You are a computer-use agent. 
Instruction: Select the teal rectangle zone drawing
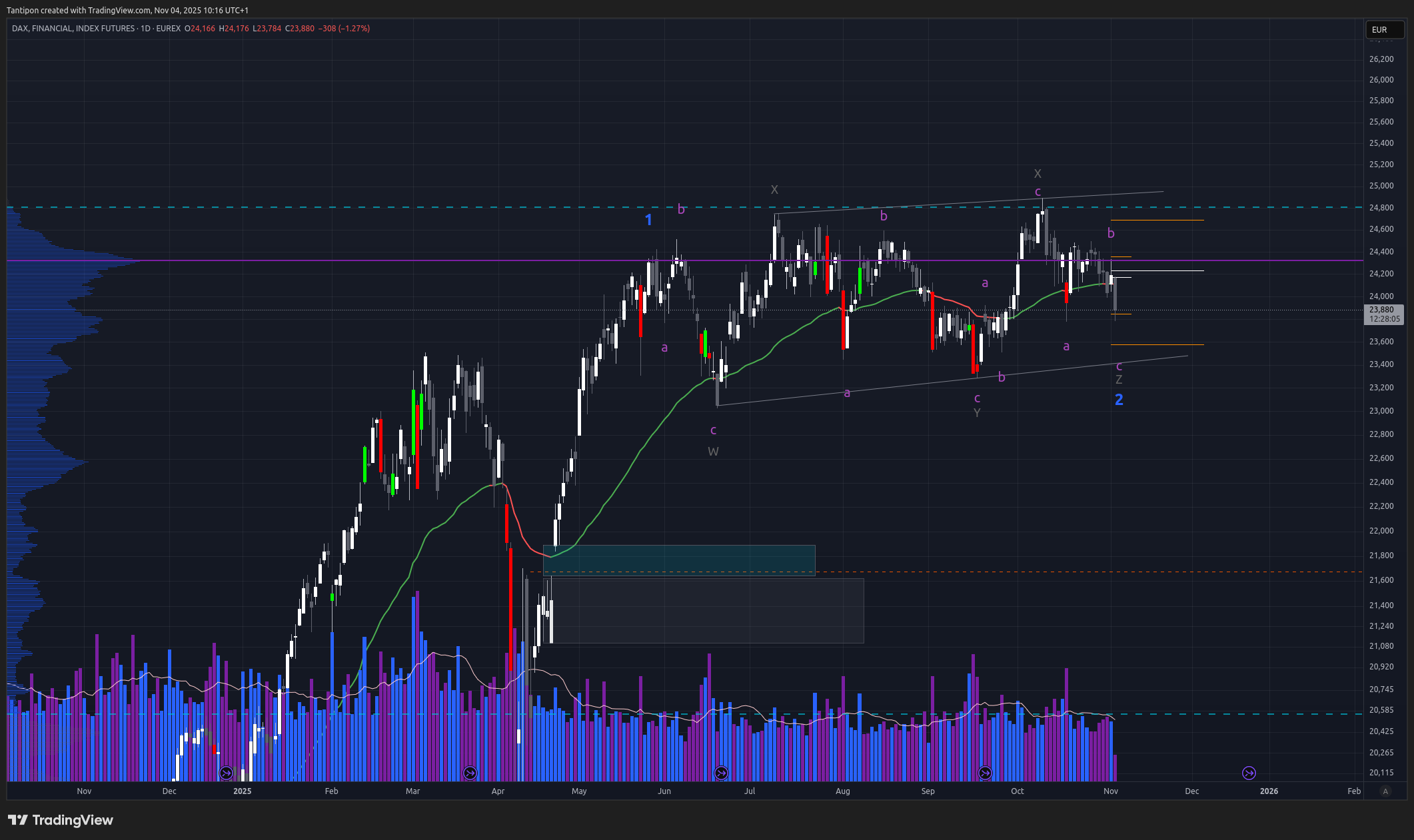[678, 560]
